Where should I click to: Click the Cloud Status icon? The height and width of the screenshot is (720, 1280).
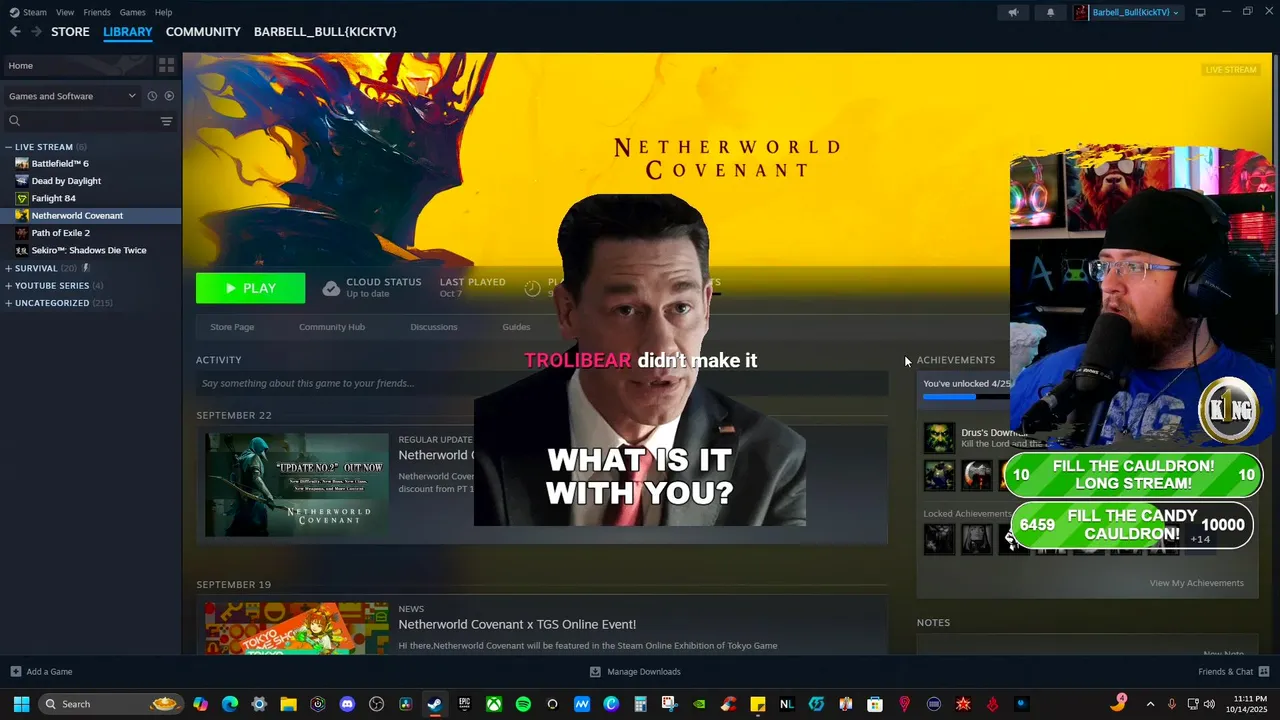click(x=331, y=288)
